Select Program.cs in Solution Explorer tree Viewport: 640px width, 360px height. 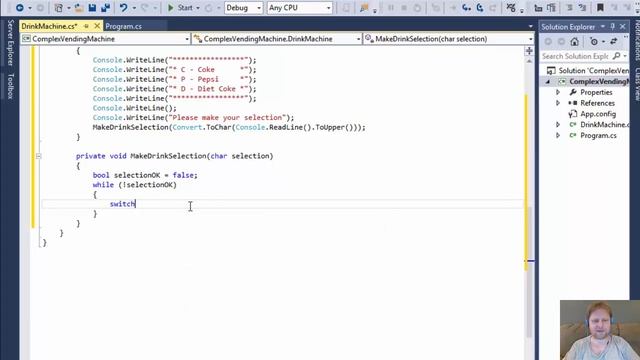[x=598, y=136]
